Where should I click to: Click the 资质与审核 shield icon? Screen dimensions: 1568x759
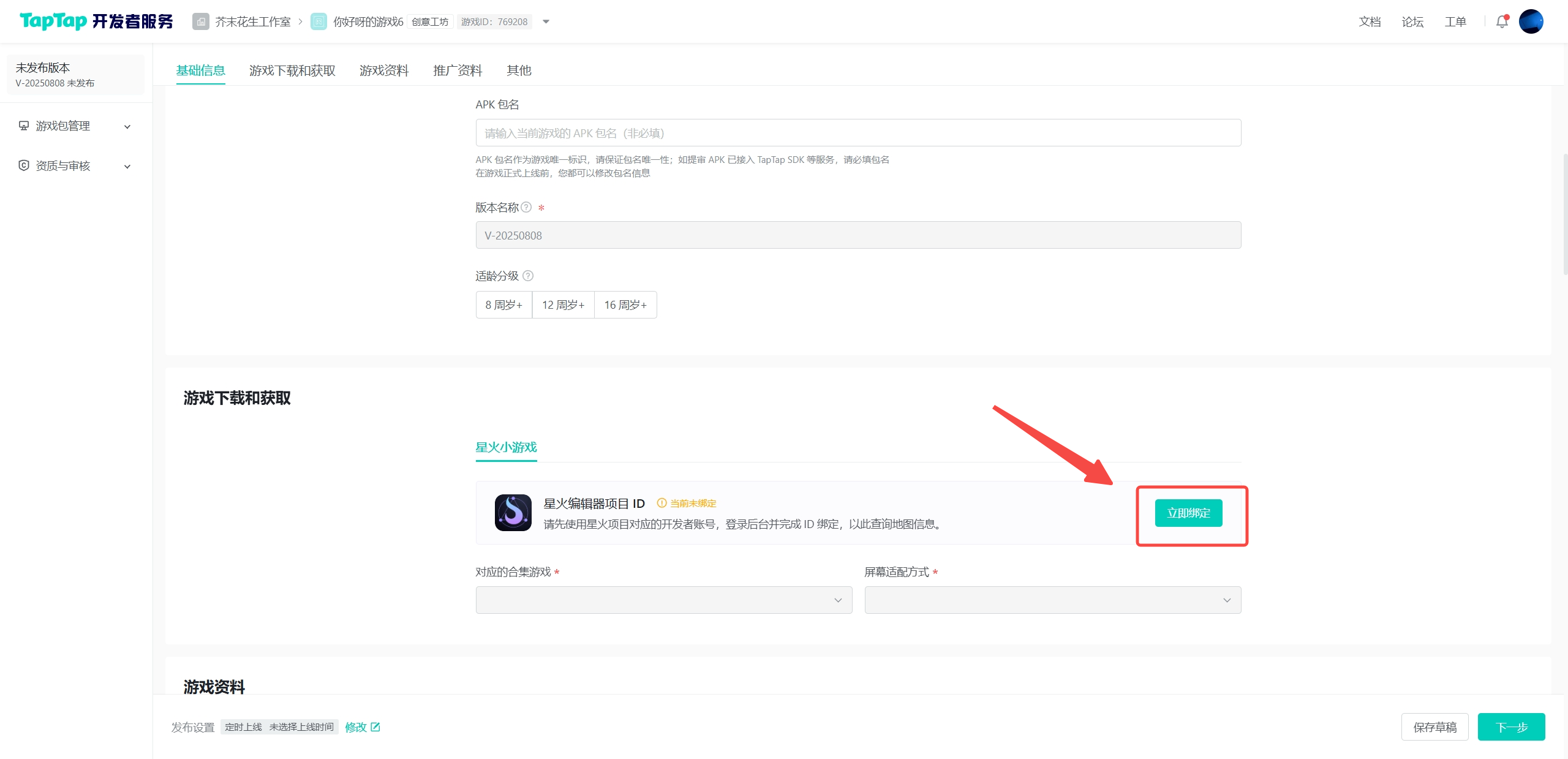tap(24, 165)
